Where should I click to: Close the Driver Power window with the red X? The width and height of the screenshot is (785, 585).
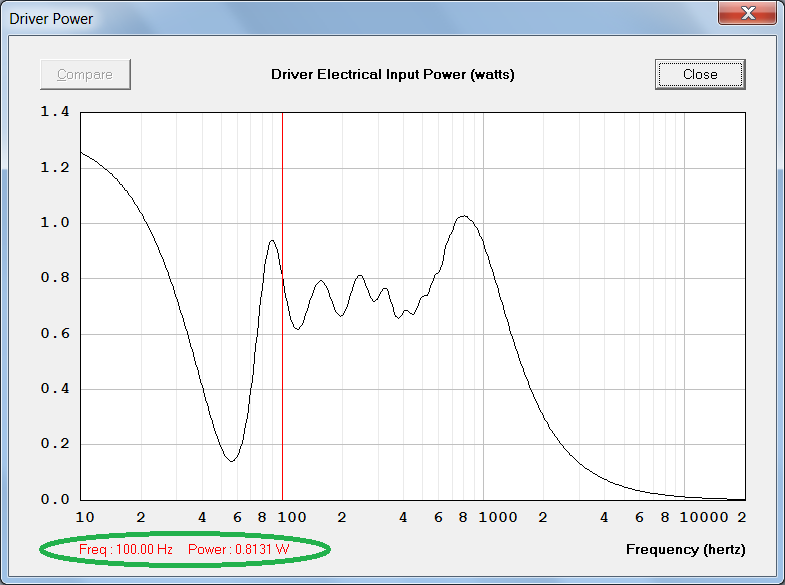pyautogui.click(x=747, y=13)
